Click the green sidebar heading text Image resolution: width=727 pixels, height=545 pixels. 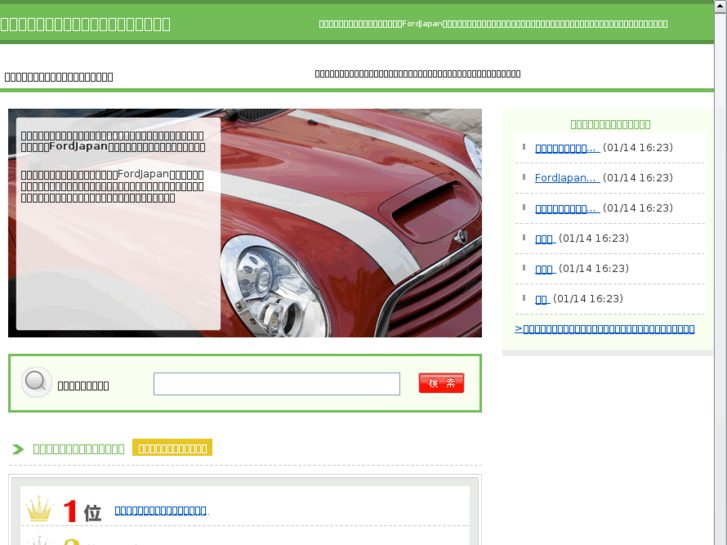pyautogui.click(x=610, y=124)
